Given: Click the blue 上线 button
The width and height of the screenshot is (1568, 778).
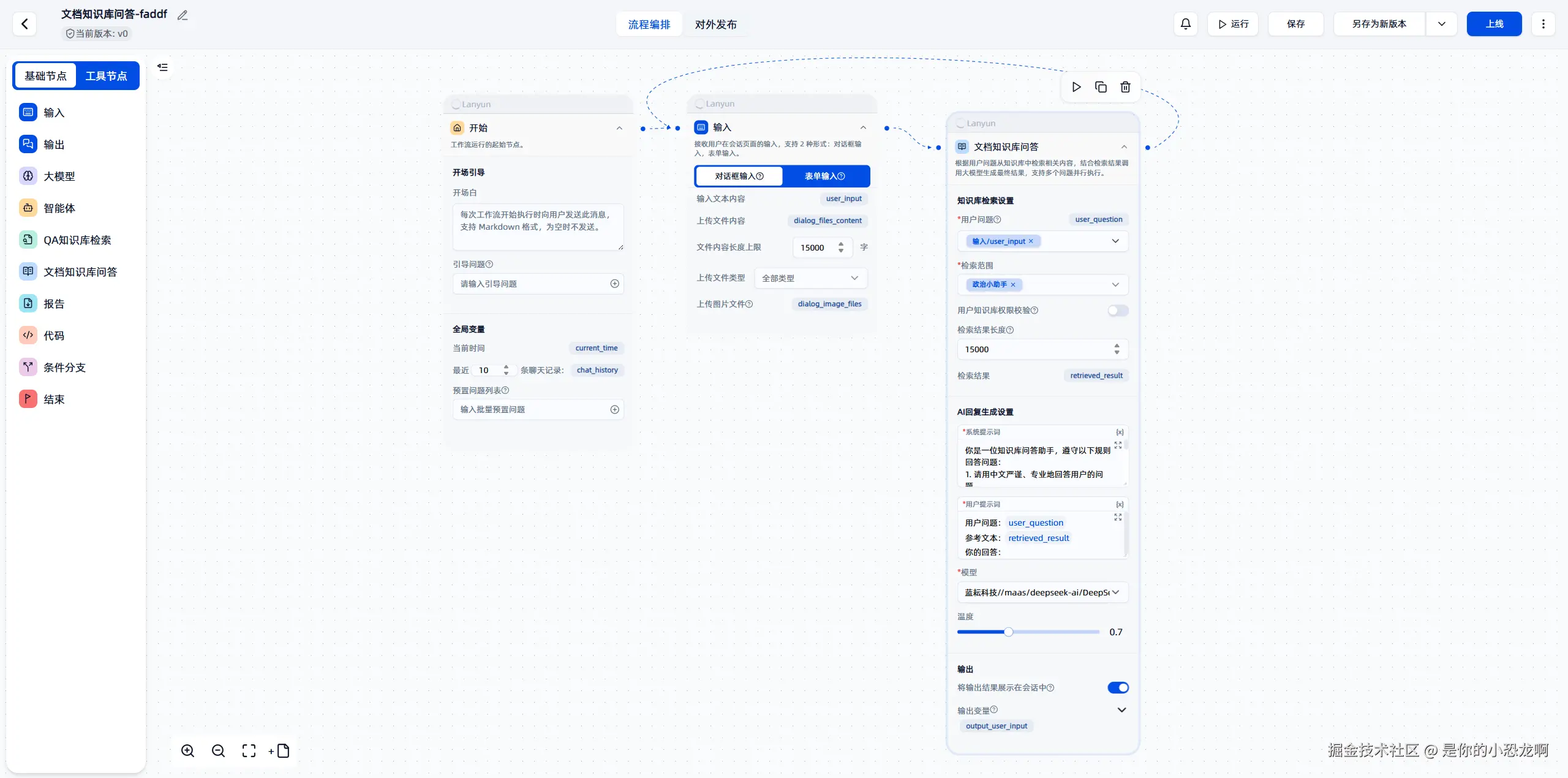Looking at the screenshot, I should (1494, 24).
